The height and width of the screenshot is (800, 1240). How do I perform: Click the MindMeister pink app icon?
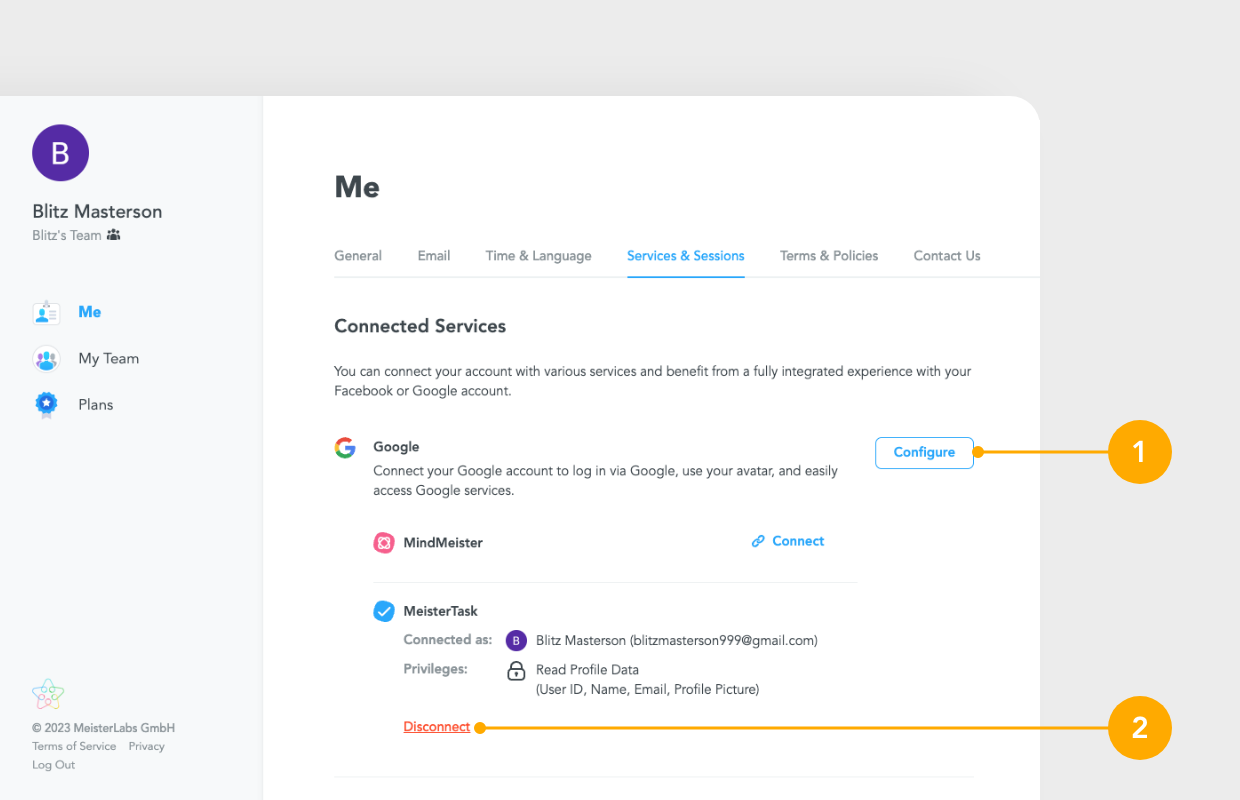point(384,543)
